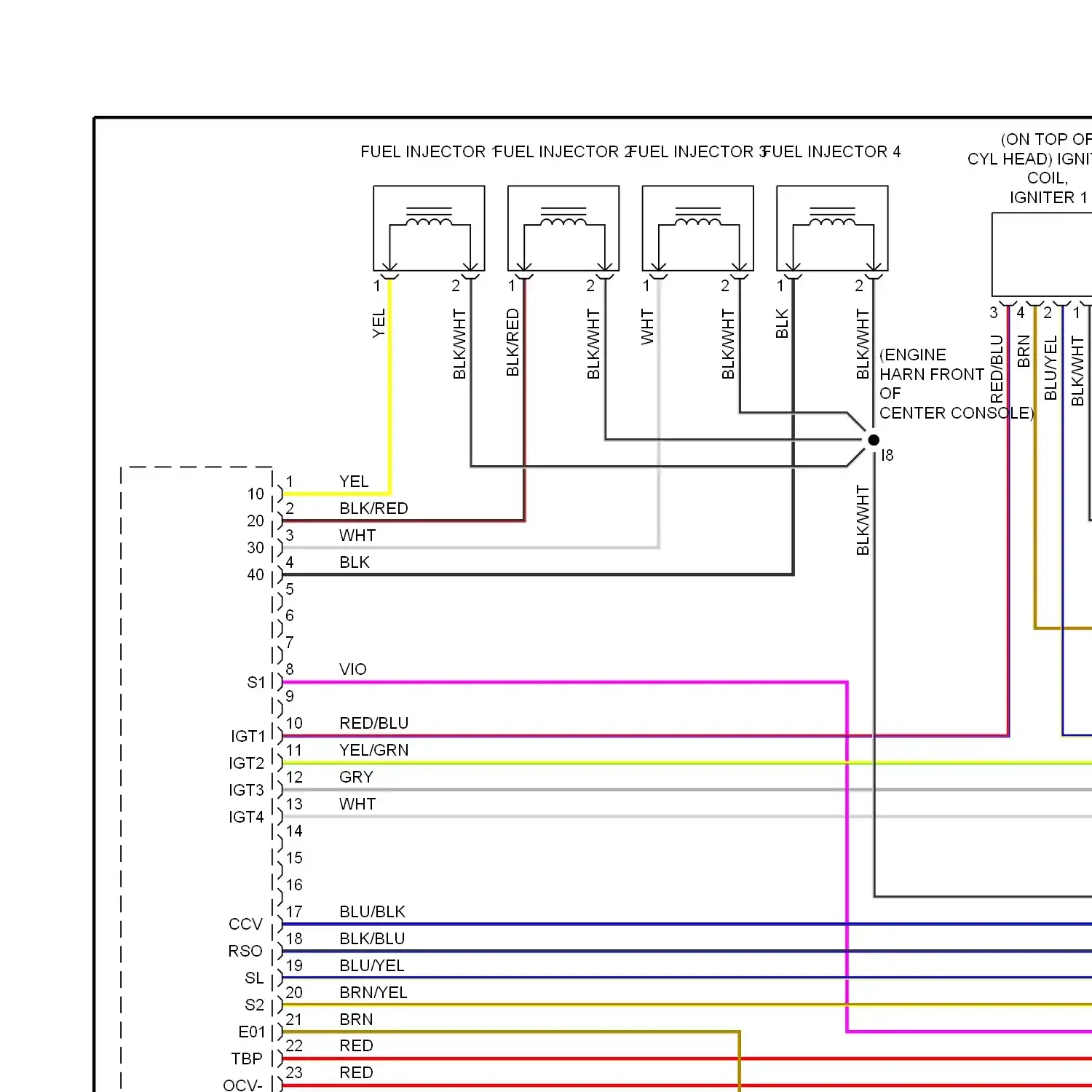Select the Fuel Injector 2 coil symbol box
The image size is (1092, 1092).
(563, 228)
